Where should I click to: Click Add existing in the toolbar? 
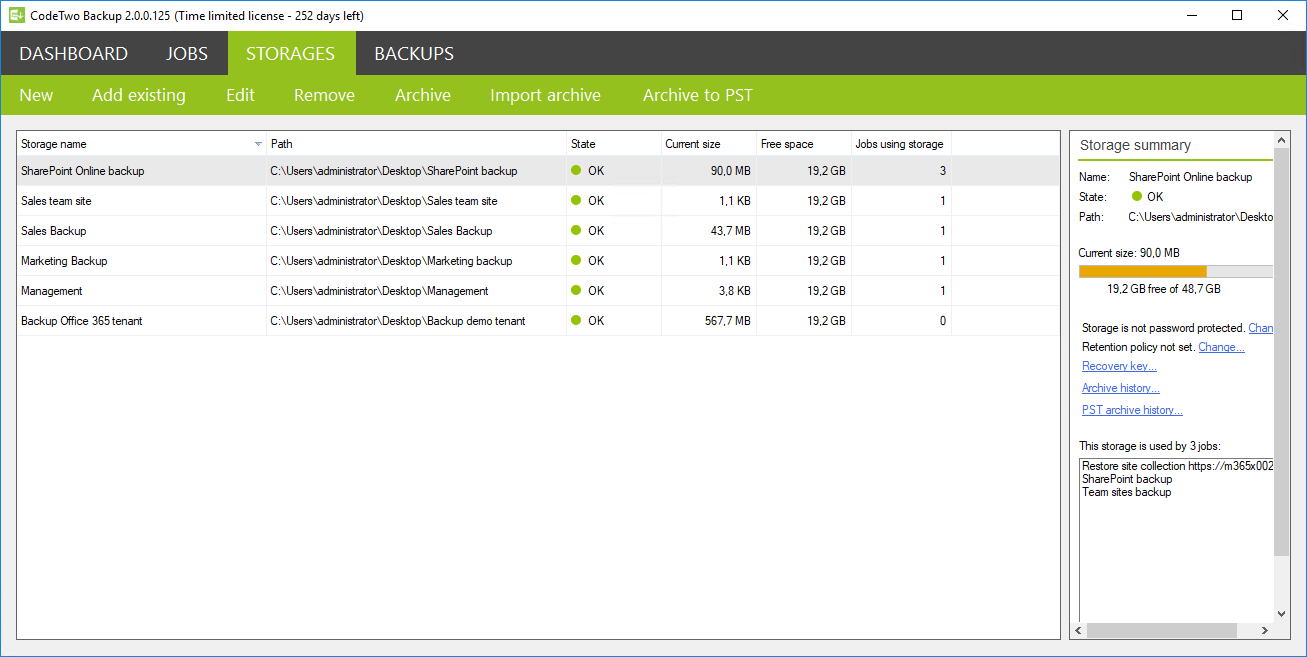(x=139, y=95)
